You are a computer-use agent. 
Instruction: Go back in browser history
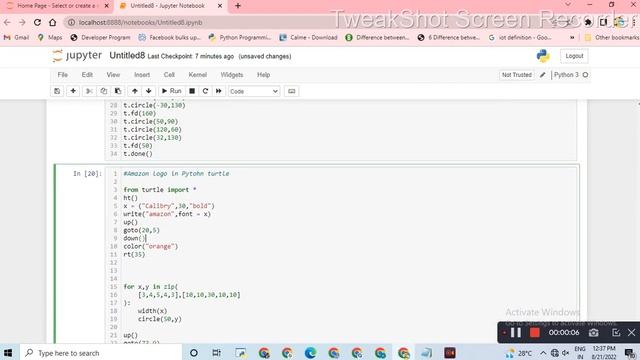(7, 22)
